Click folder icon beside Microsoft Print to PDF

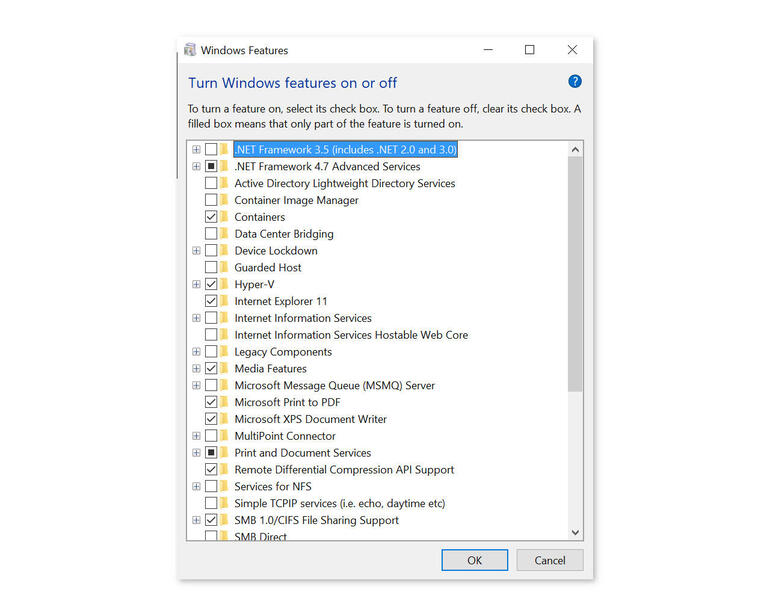click(x=224, y=402)
